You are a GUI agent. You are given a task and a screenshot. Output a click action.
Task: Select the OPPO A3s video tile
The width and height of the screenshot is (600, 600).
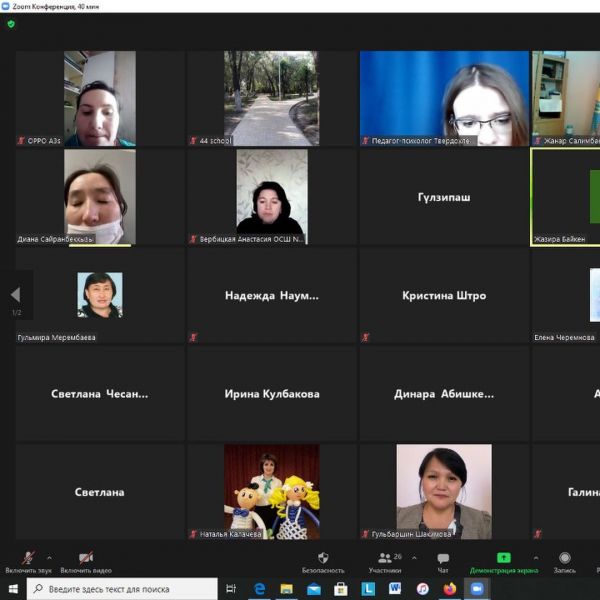coord(100,98)
